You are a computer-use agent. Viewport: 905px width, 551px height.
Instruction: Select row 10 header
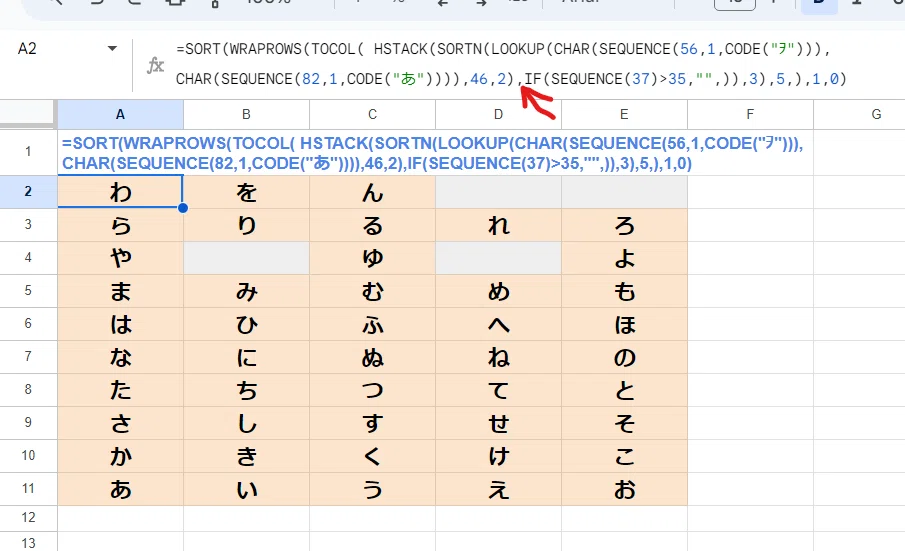pos(28,455)
